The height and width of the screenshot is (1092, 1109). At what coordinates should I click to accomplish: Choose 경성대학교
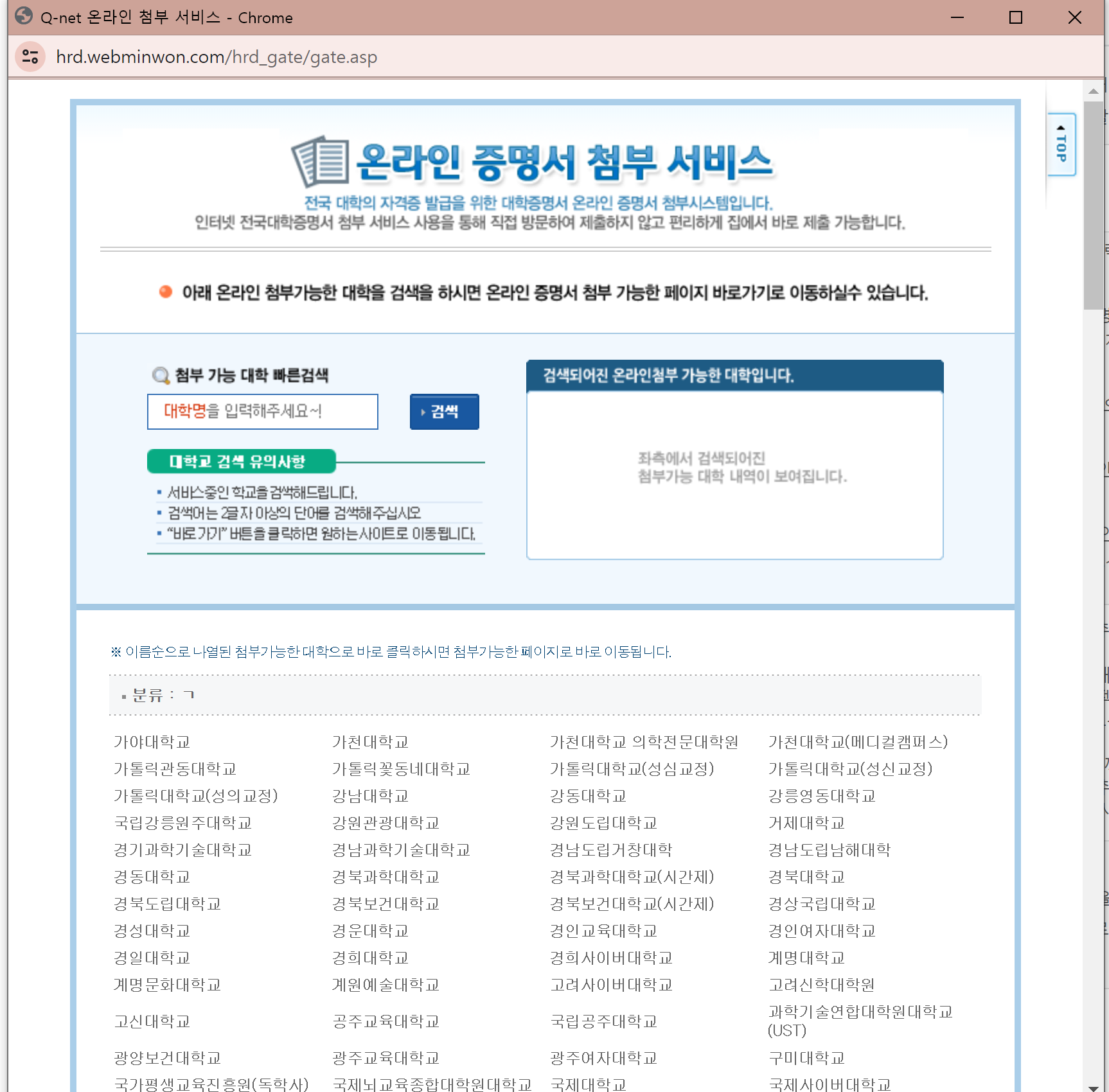pos(152,931)
